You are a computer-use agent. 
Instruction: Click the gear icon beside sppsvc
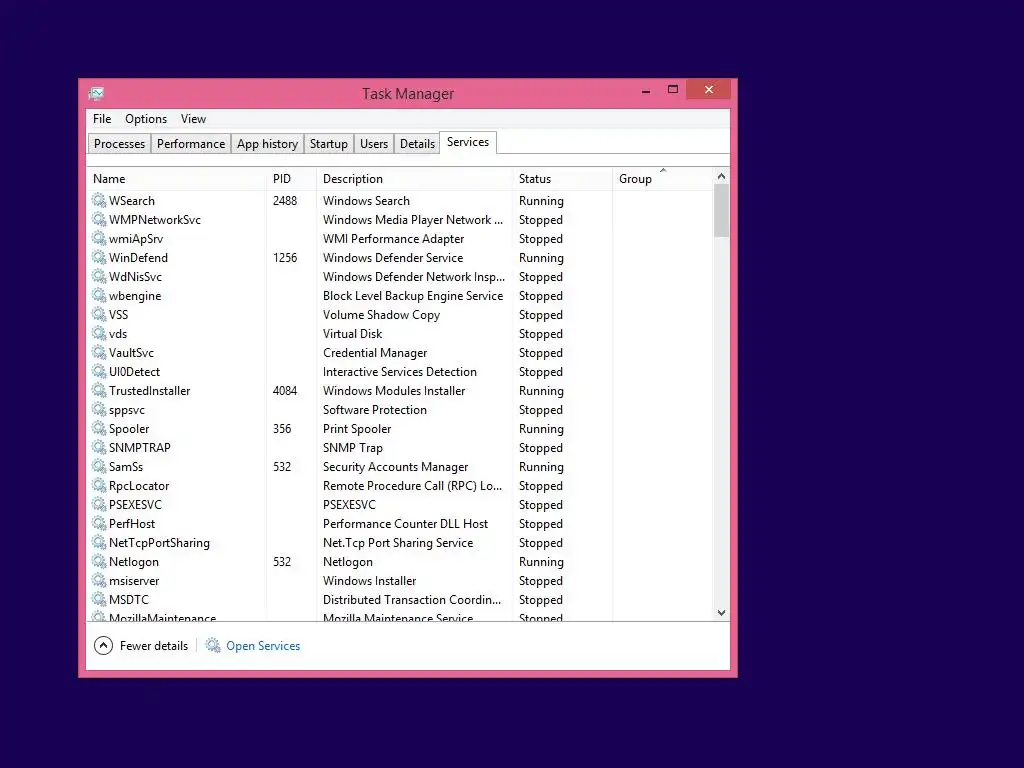[99, 409]
